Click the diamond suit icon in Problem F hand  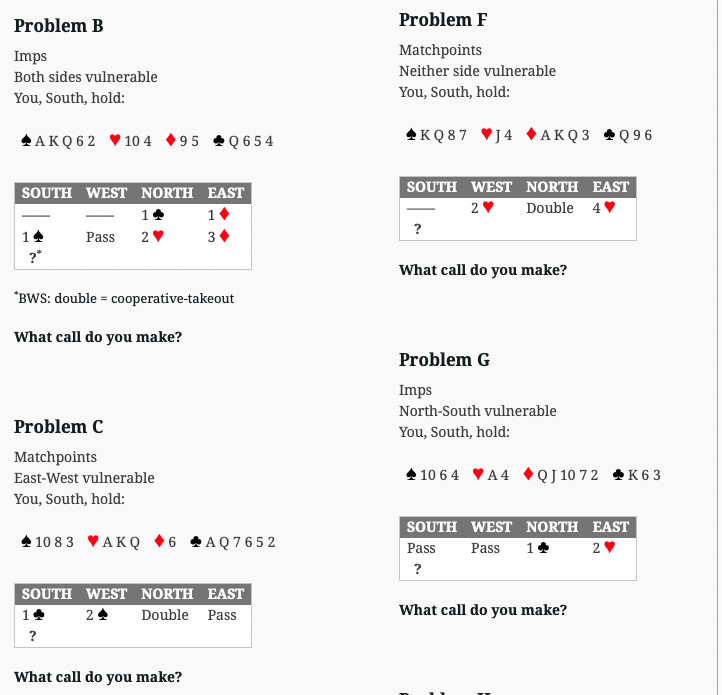point(531,134)
